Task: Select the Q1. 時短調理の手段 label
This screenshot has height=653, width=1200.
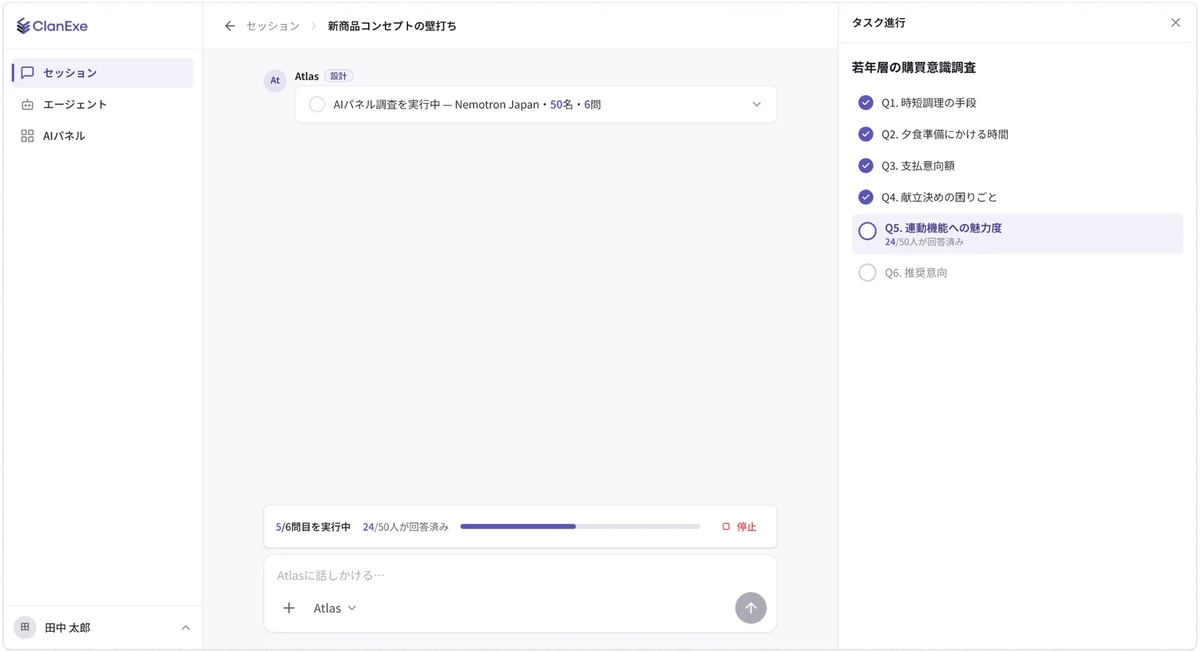Action: point(929,103)
